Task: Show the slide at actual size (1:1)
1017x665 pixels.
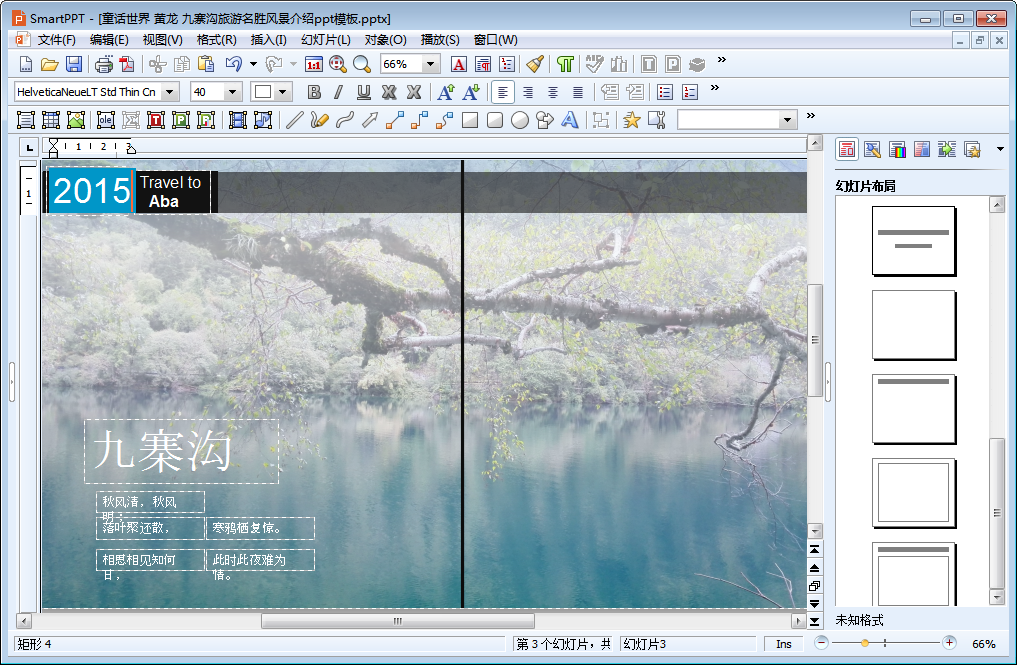Action: click(313, 64)
